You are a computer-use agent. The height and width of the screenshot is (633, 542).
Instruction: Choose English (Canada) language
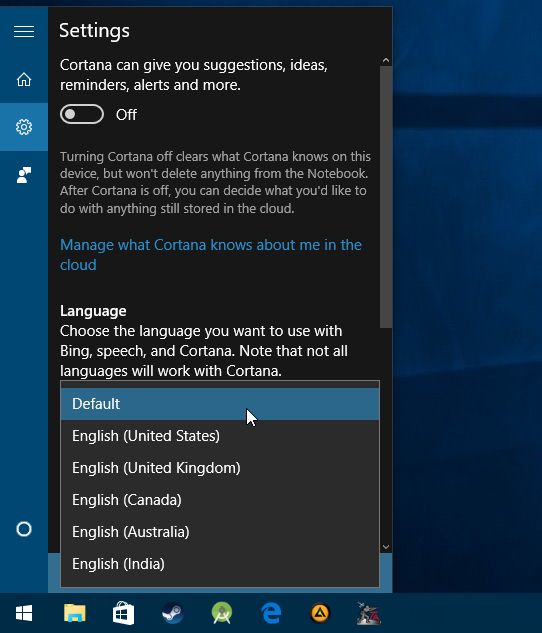[x=220, y=500]
